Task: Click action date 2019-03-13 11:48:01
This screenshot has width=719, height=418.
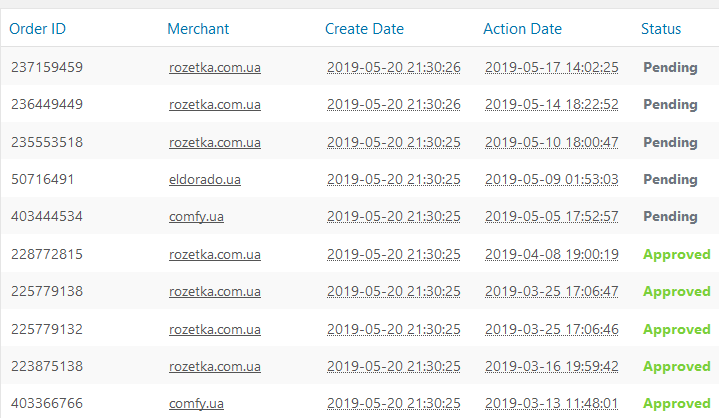Action: [552, 403]
